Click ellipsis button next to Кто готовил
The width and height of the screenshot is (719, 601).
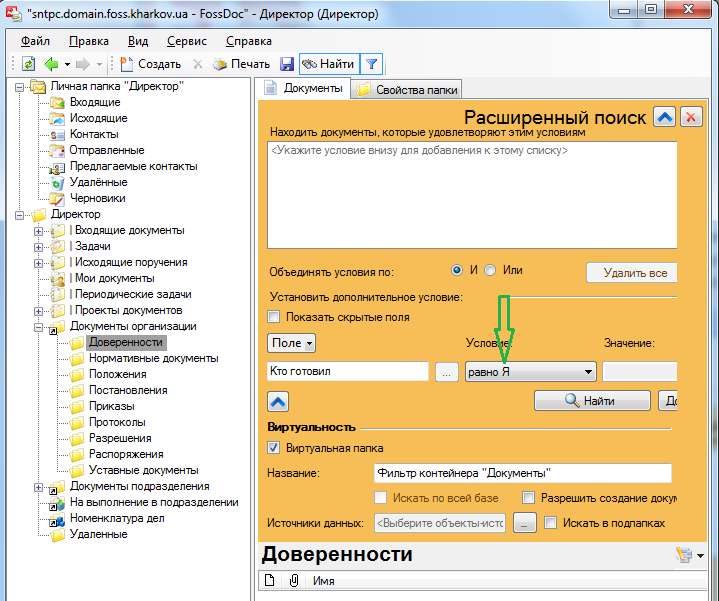(446, 372)
